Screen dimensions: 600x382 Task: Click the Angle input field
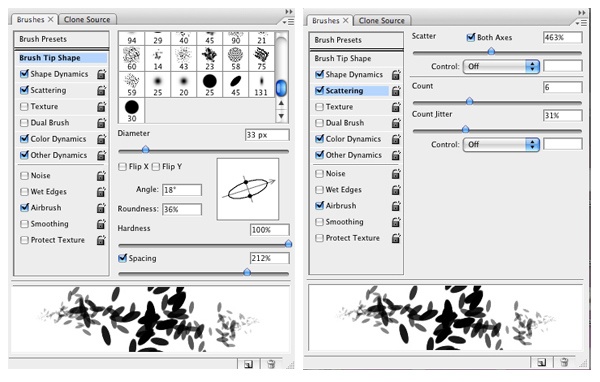pyautogui.click(x=182, y=190)
